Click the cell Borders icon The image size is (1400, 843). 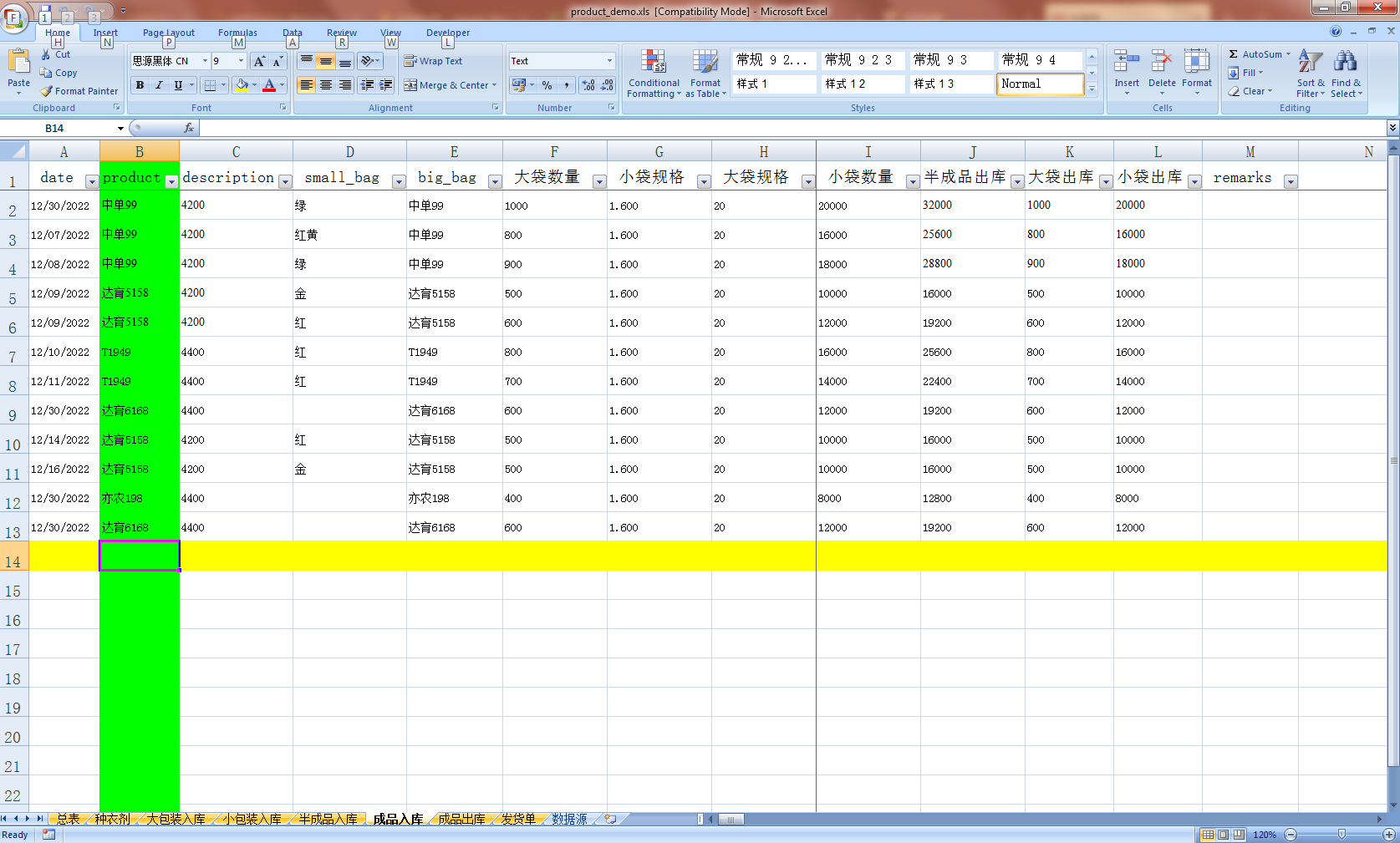[211, 85]
